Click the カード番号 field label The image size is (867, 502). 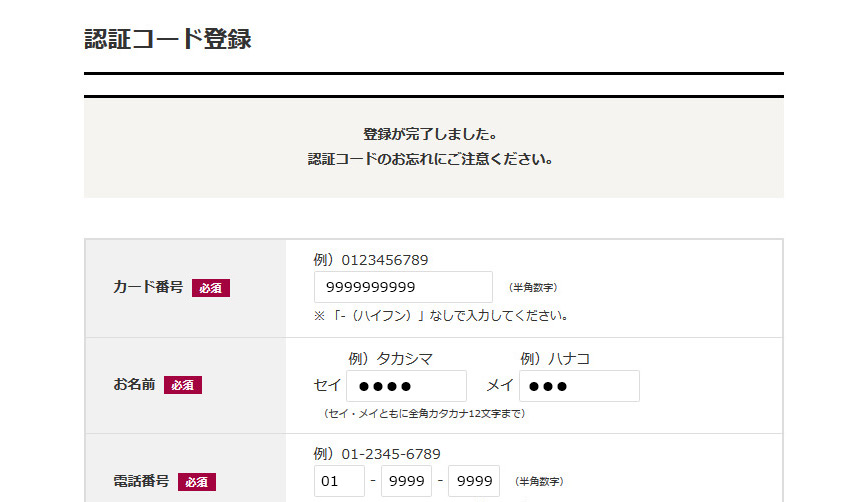(x=148, y=288)
